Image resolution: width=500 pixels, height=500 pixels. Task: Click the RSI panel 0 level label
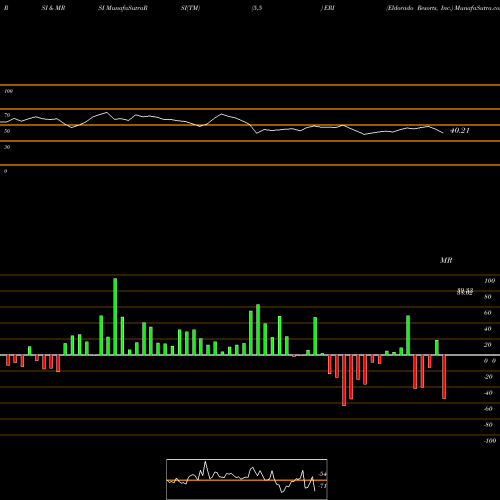(5, 171)
